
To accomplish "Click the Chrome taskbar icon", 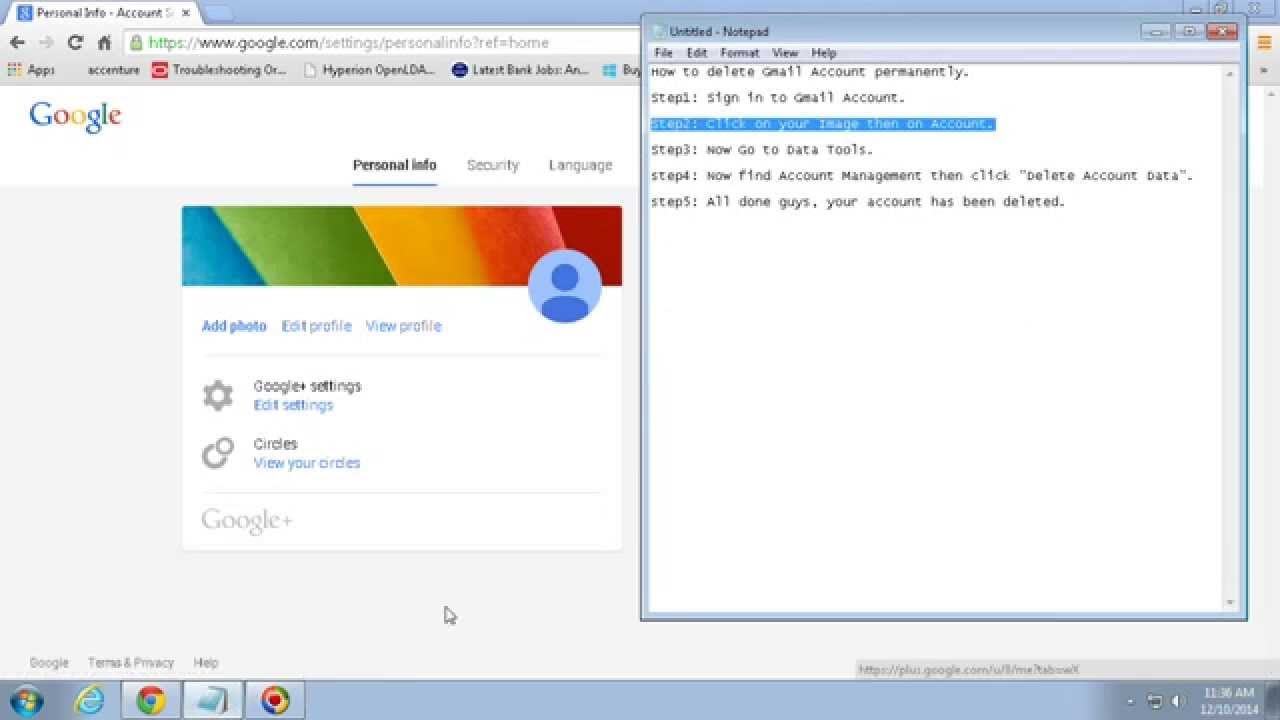I will tap(151, 700).
